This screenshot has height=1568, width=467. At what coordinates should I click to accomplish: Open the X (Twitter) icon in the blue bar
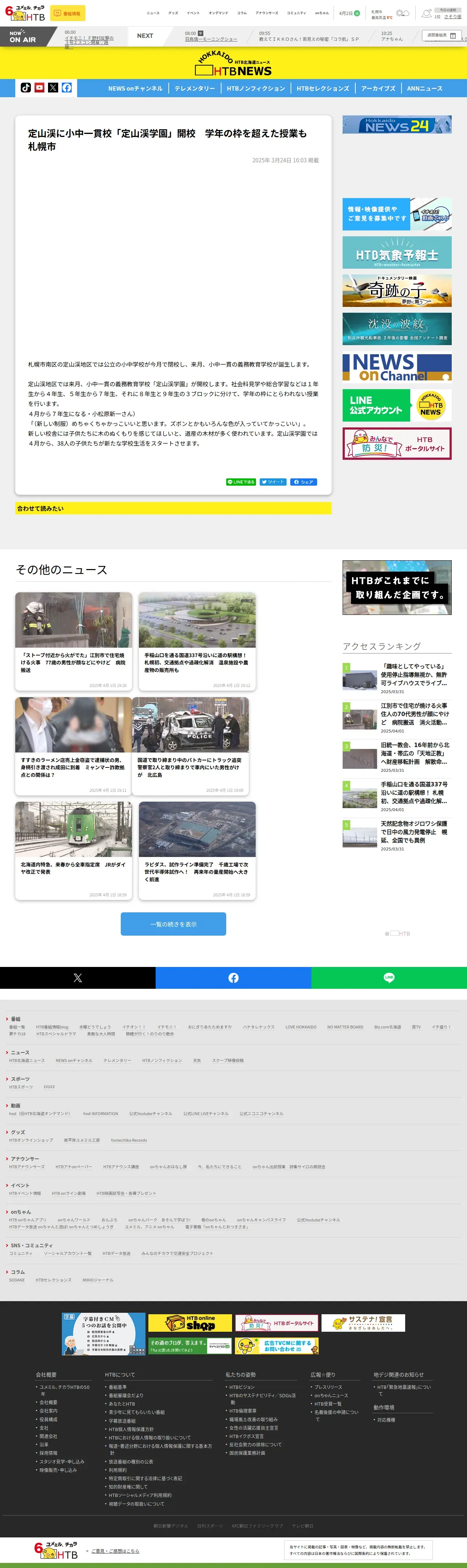[53, 88]
